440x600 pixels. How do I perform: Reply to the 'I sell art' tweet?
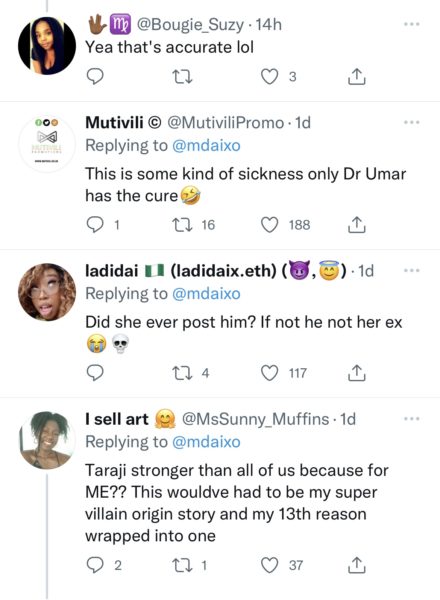coord(94,565)
